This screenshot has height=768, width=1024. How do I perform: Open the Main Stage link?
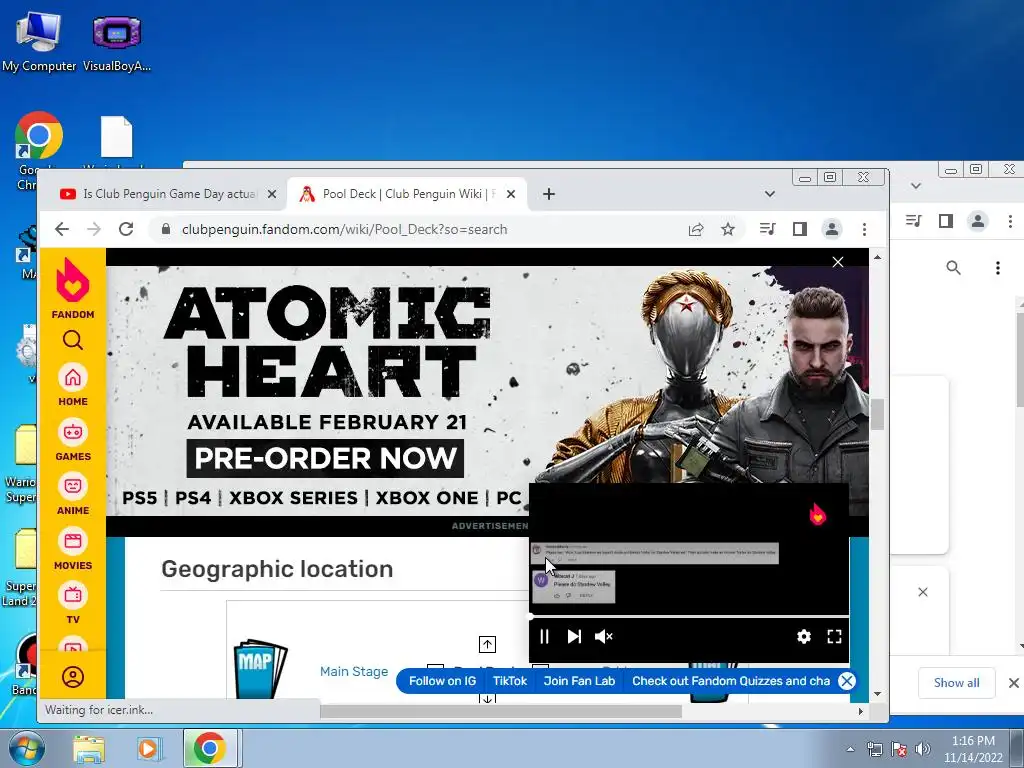(x=354, y=671)
